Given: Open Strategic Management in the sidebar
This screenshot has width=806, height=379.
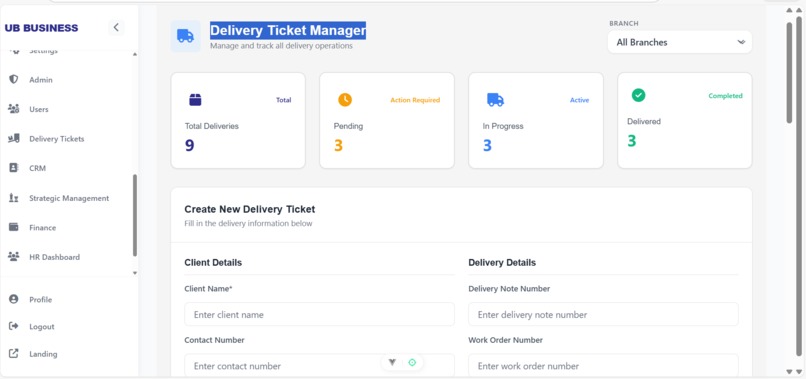Looking at the screenshot, I should [x=69, y=198].
